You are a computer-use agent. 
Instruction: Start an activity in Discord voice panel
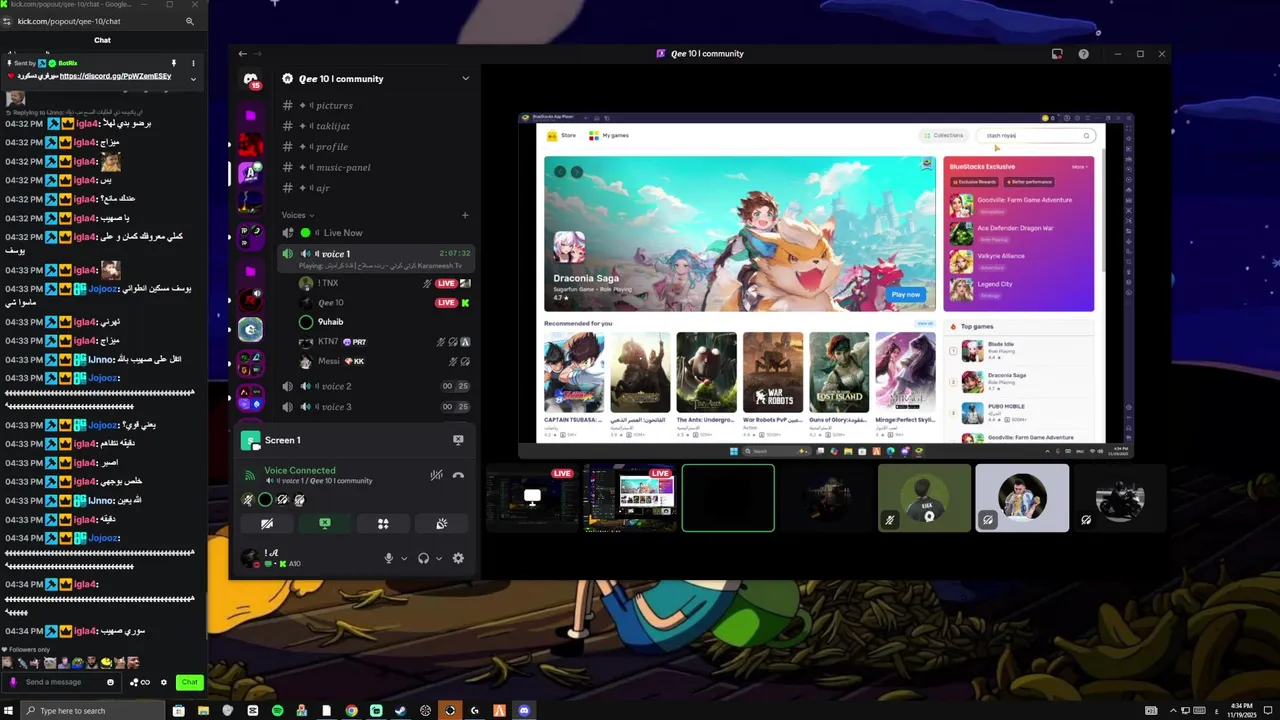383,523
